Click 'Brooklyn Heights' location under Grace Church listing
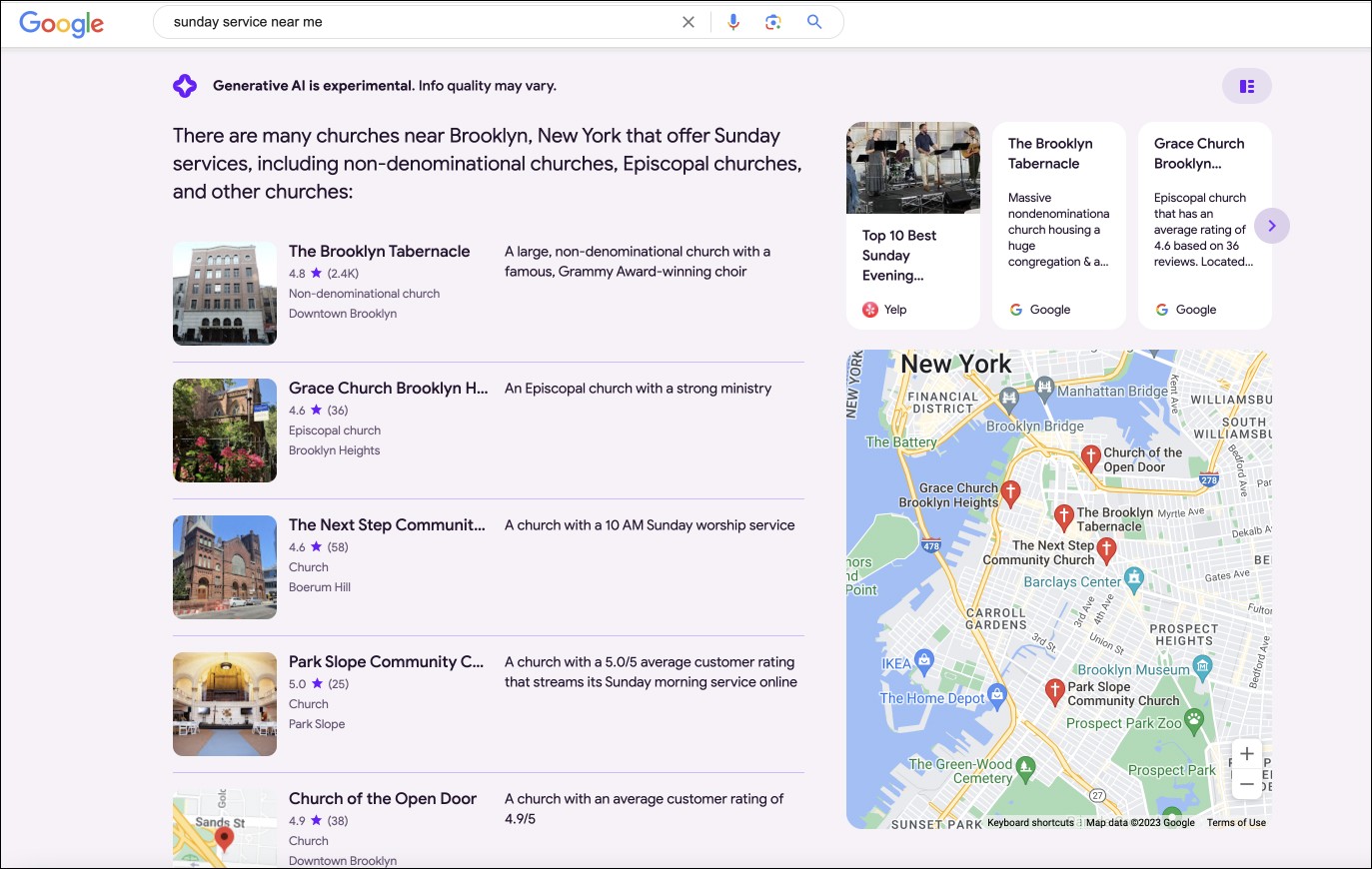The image size is (1372, 869). click(x=335, y=450)
